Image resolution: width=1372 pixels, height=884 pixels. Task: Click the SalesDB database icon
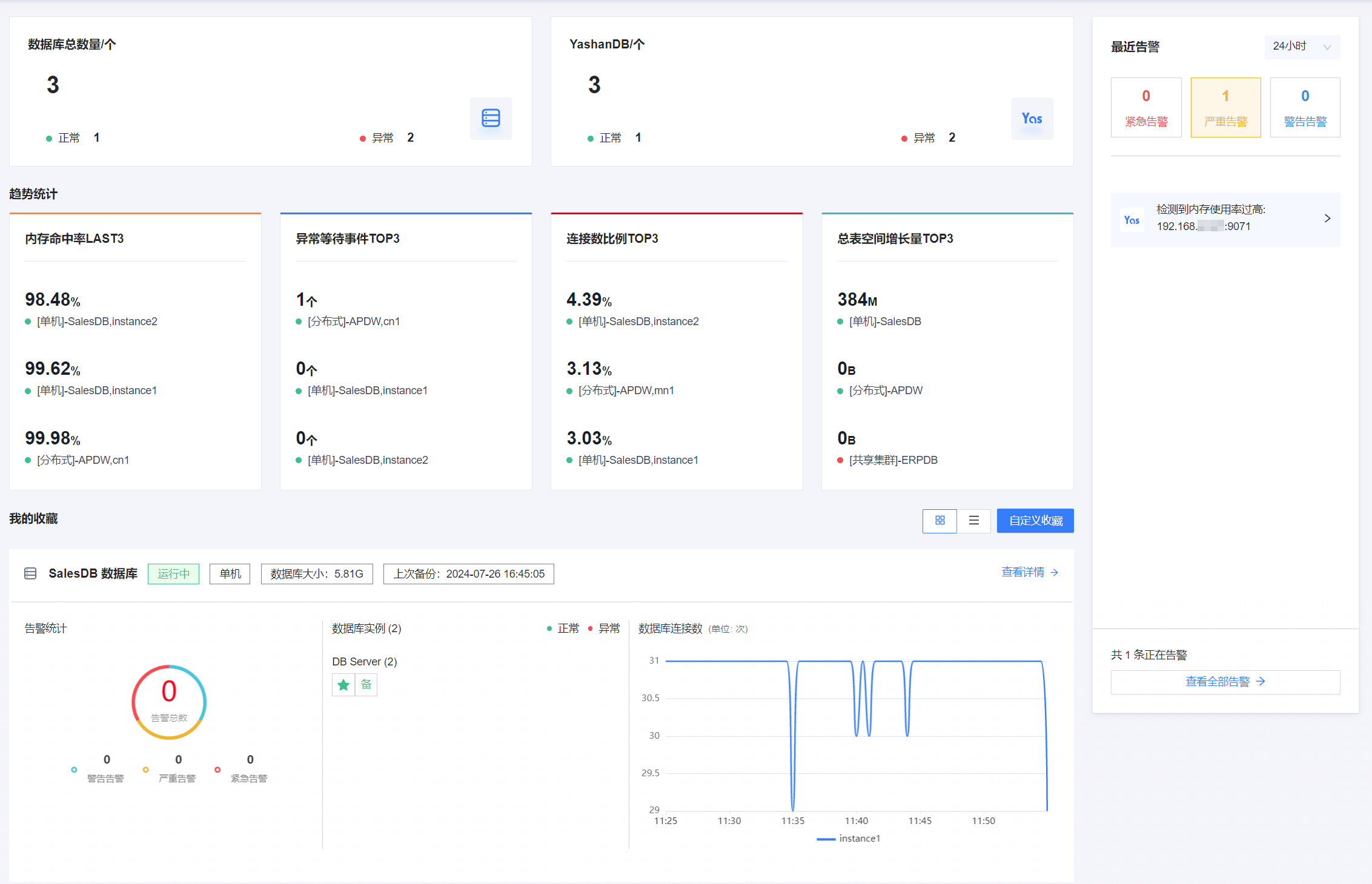tap(30, 573)
